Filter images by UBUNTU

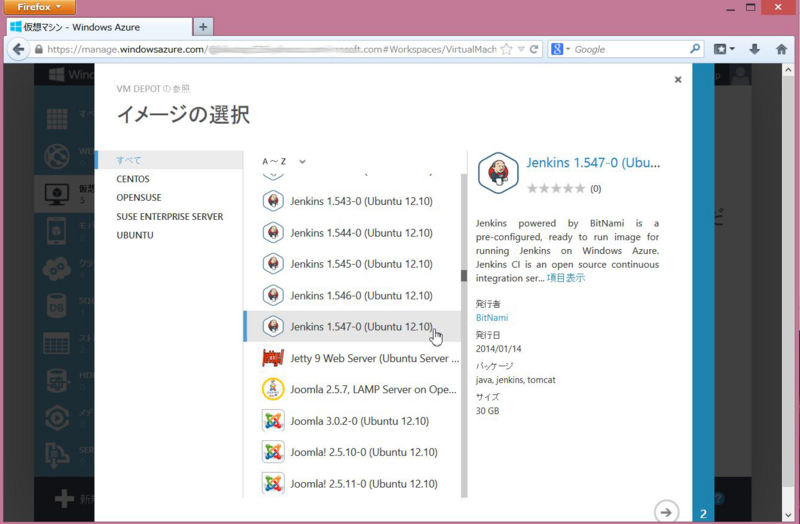click(x=135, y=235)
